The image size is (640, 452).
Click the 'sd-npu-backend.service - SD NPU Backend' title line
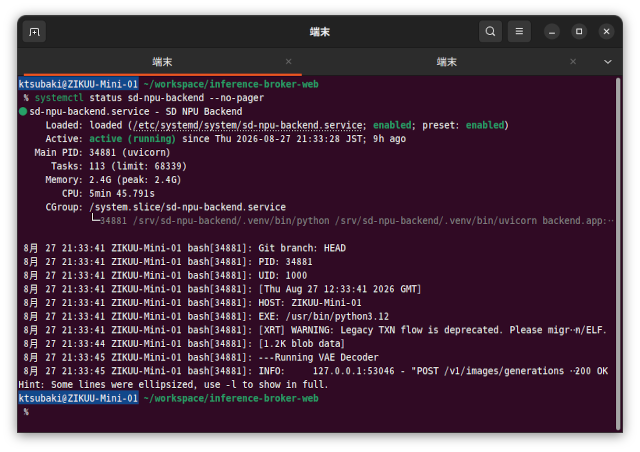136,111
